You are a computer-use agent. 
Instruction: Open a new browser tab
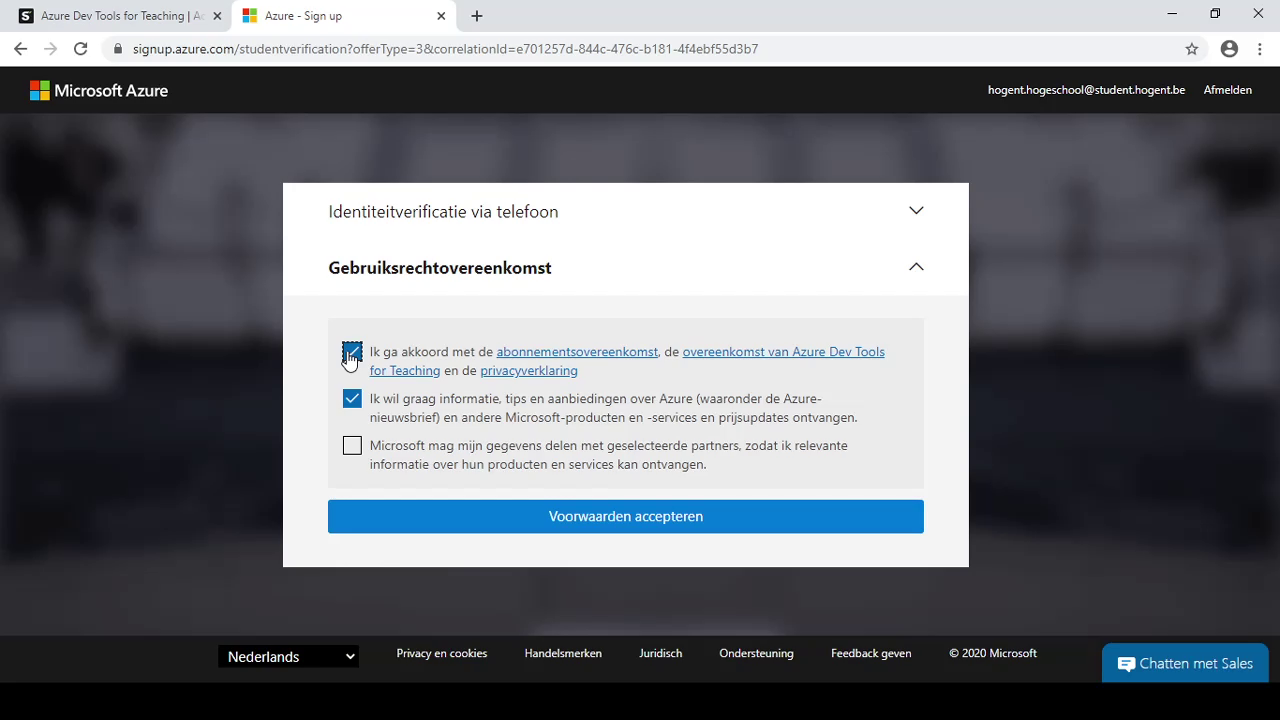pyautogui.click(x=477, y=16)
